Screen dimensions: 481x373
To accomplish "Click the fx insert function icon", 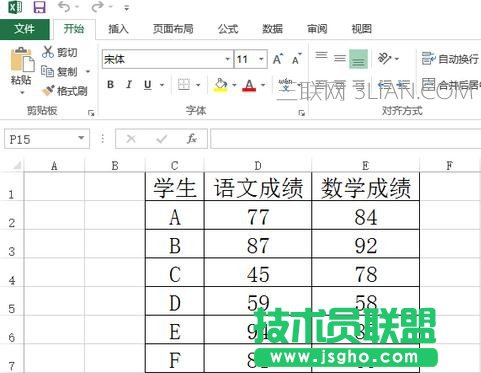I will [x=192, y=138].
